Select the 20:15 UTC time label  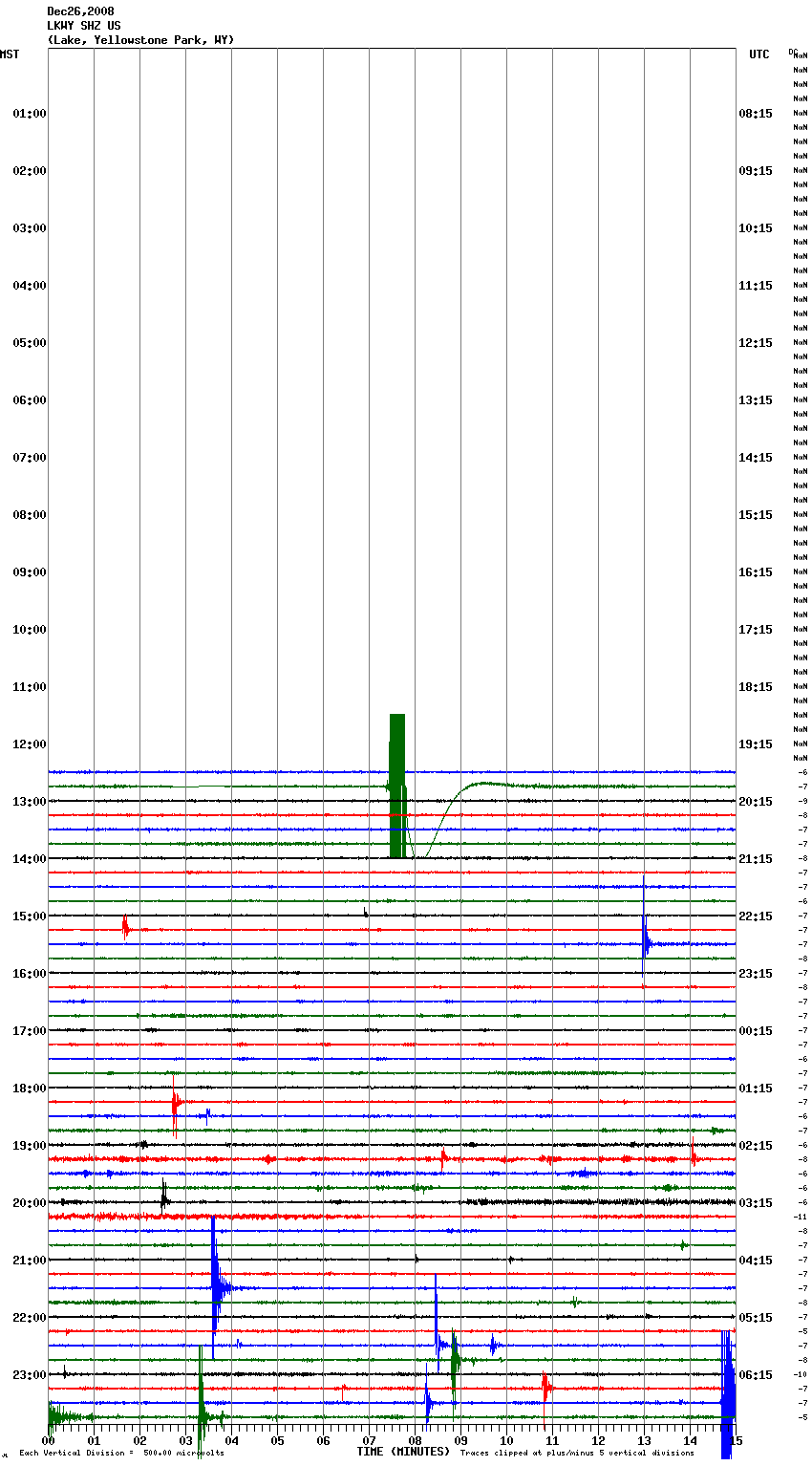[x=756, y=802]
